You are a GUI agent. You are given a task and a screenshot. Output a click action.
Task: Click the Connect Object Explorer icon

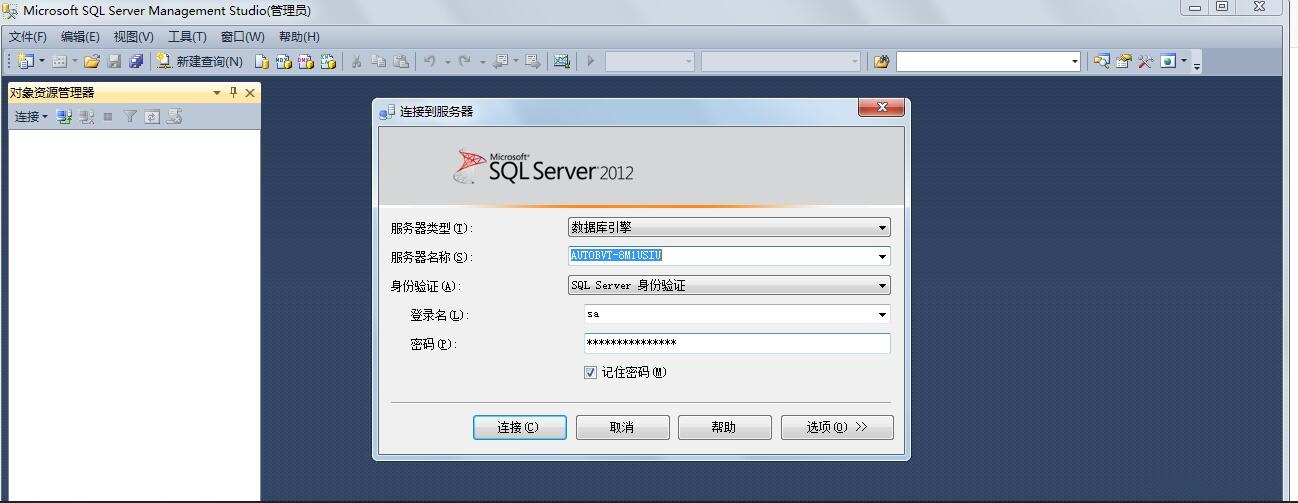(64, 117)
